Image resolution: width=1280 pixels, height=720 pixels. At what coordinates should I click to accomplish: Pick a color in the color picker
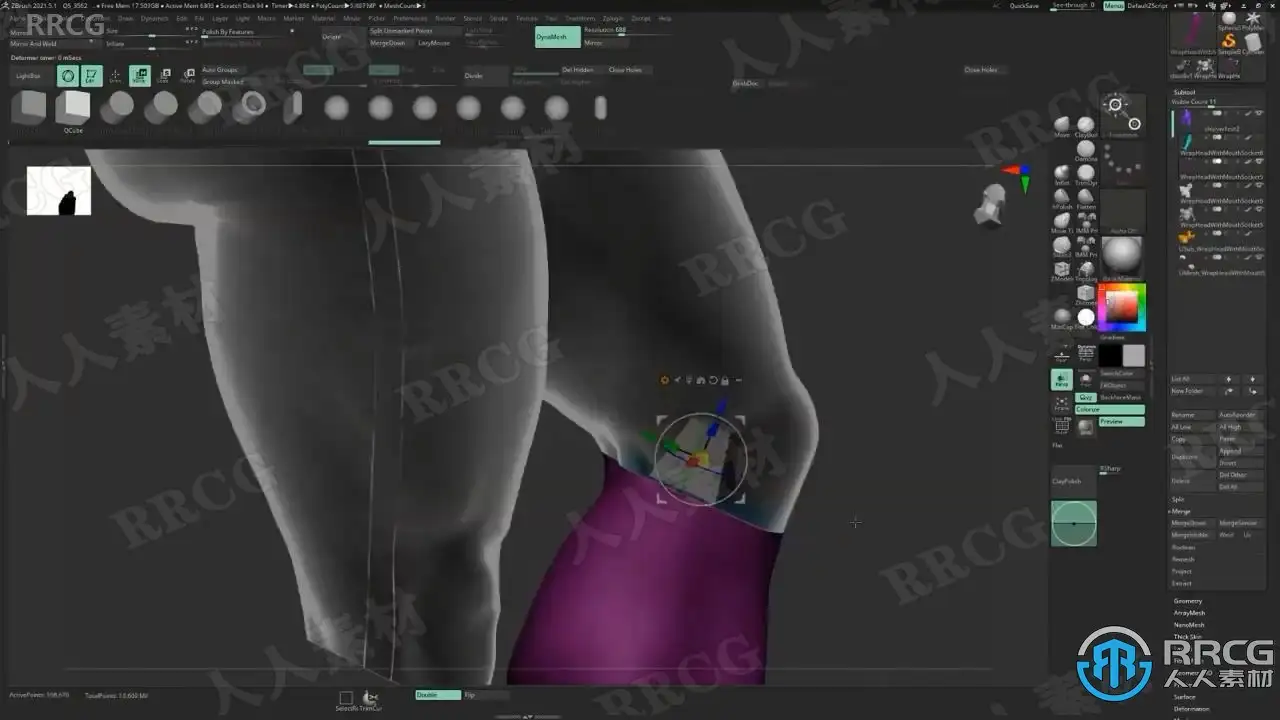point(1122,309)
